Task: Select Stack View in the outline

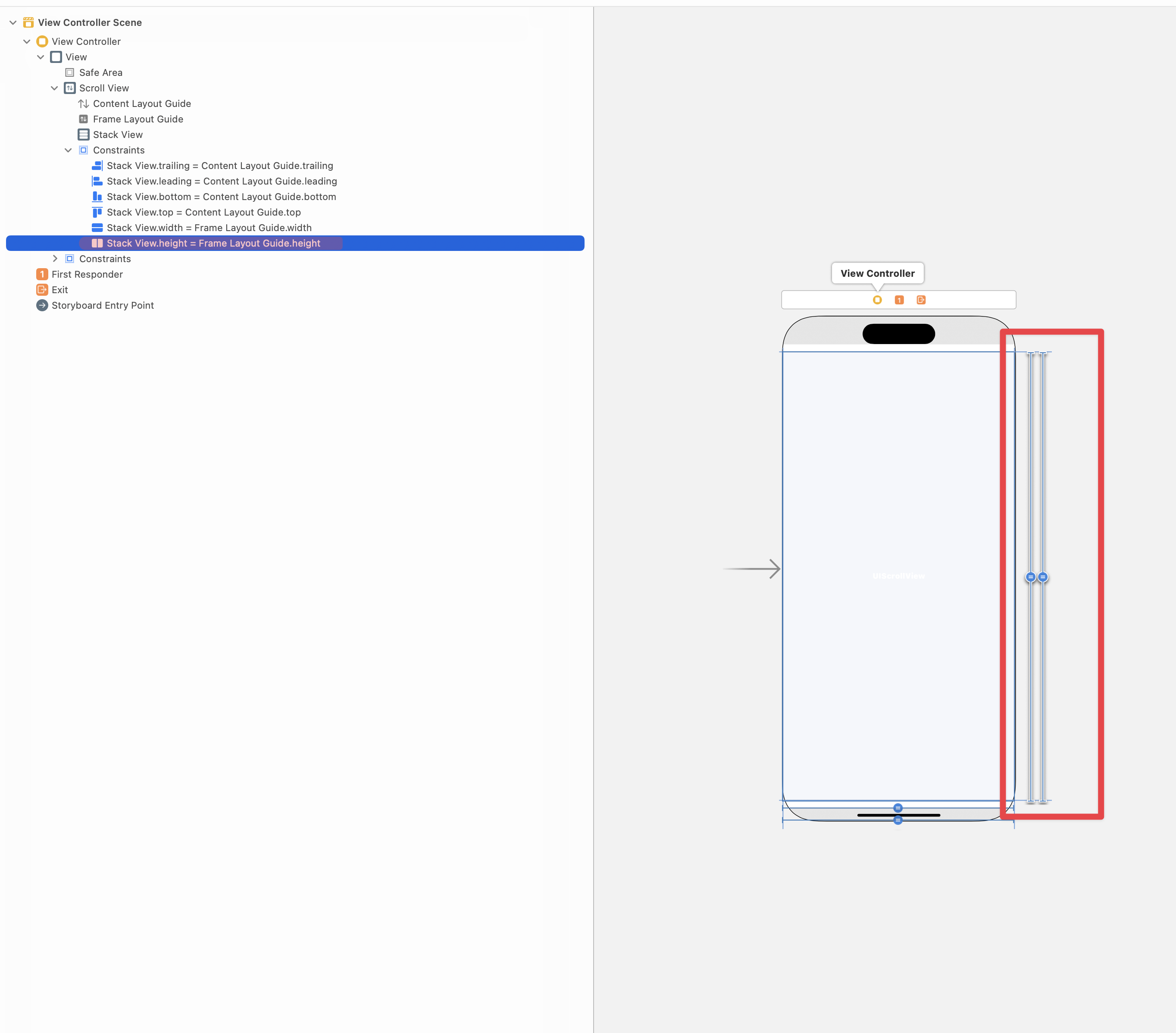Action: (x=117, y=135)
